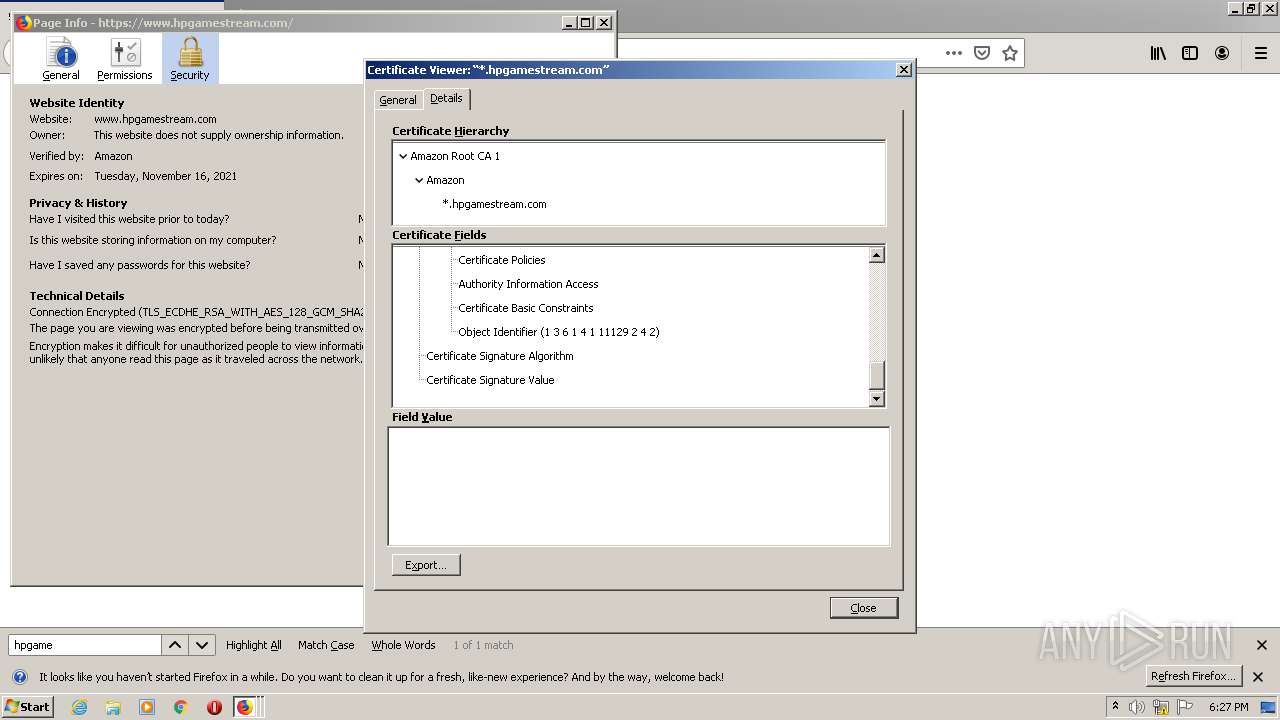Screen dimensions: 1280x720
Task: Select Authority Information Access field
Action: 528,284
